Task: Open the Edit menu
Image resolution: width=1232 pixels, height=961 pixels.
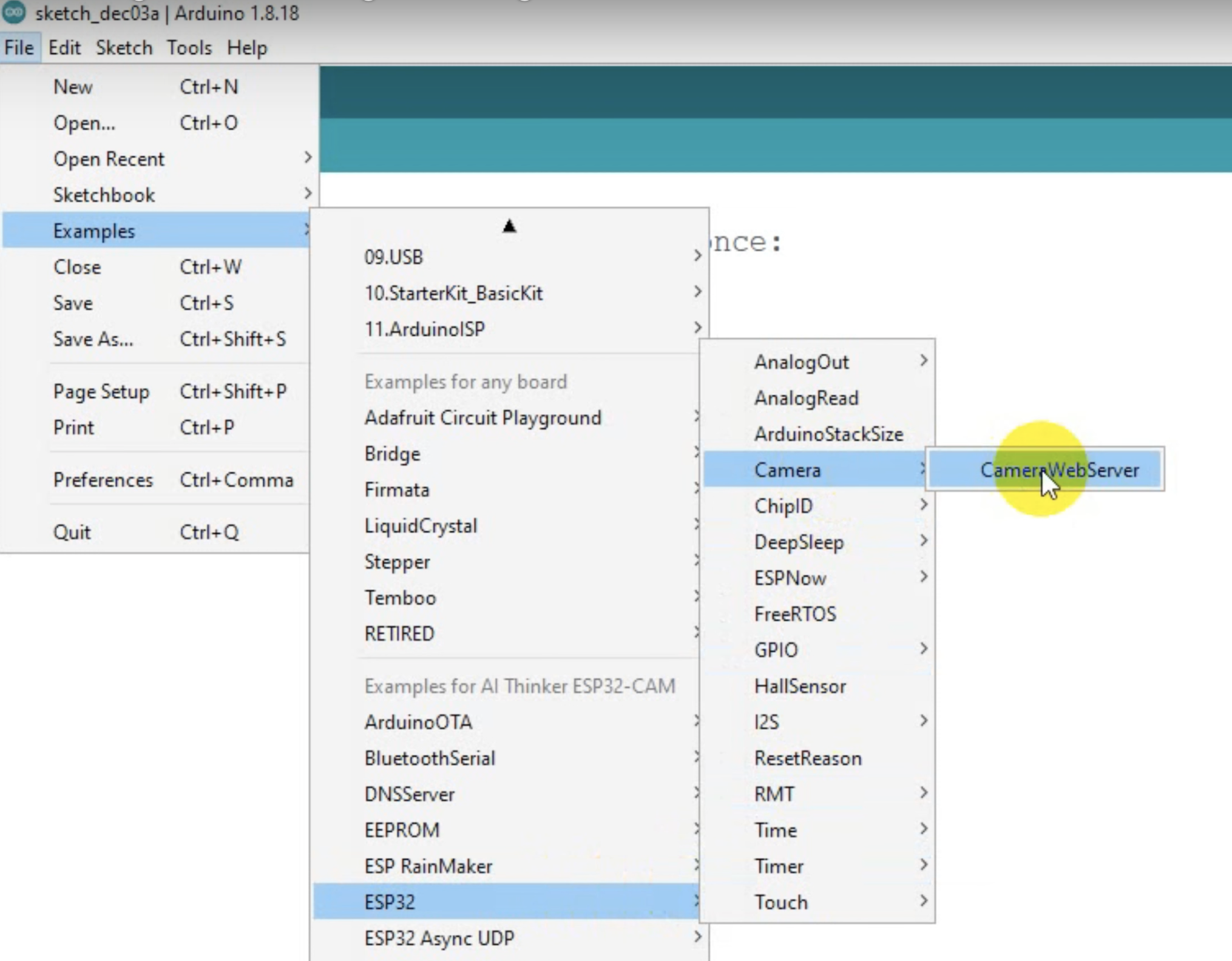Action: (x=64, y=47)
